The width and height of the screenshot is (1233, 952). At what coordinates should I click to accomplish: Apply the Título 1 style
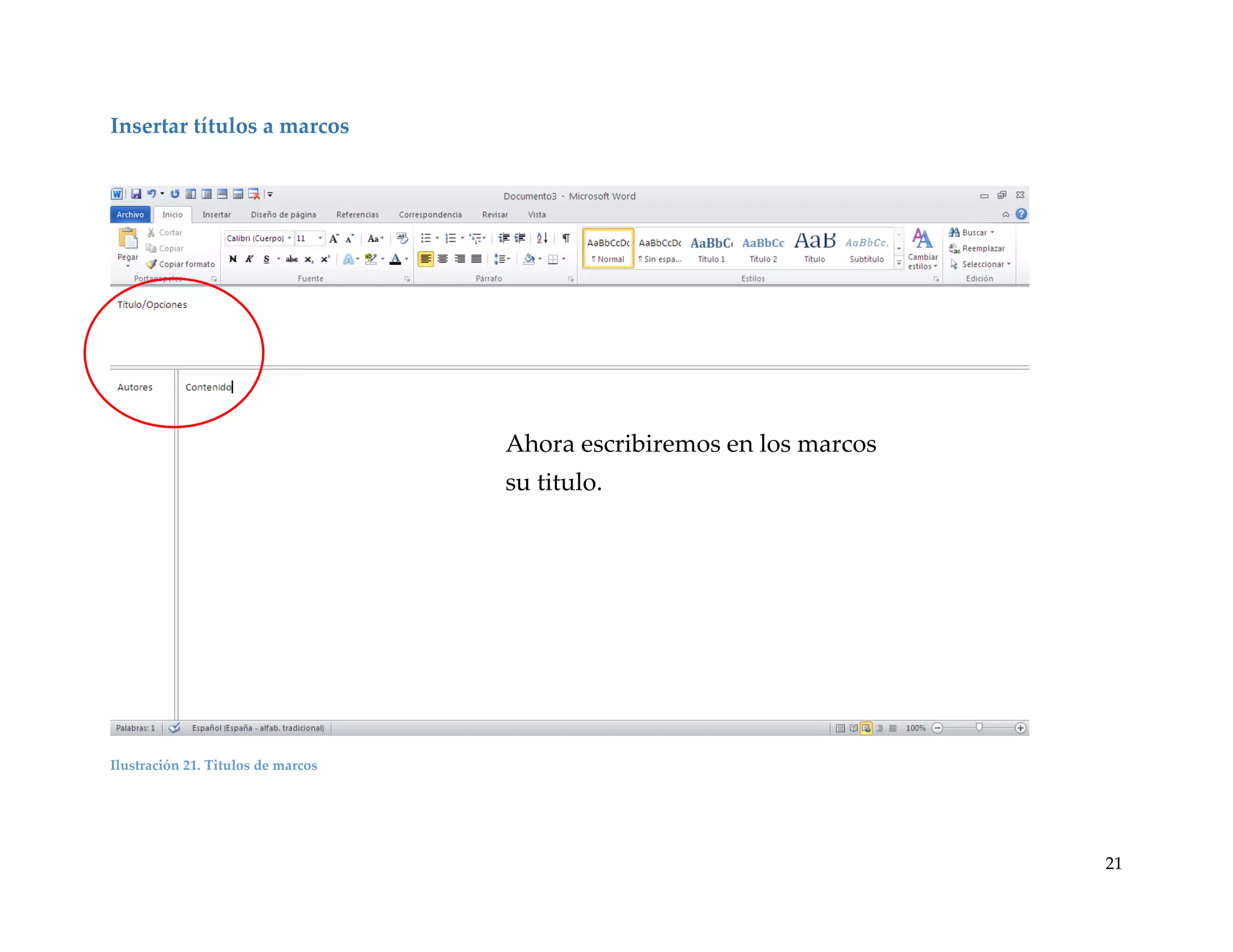click(x=711, y=249)
